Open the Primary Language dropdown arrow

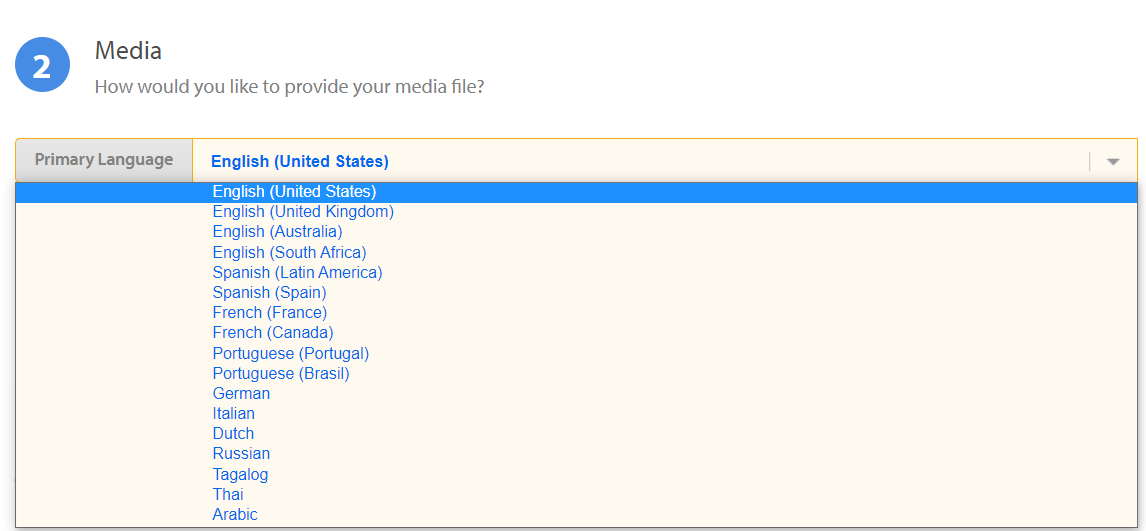(x=1113, y=161)
